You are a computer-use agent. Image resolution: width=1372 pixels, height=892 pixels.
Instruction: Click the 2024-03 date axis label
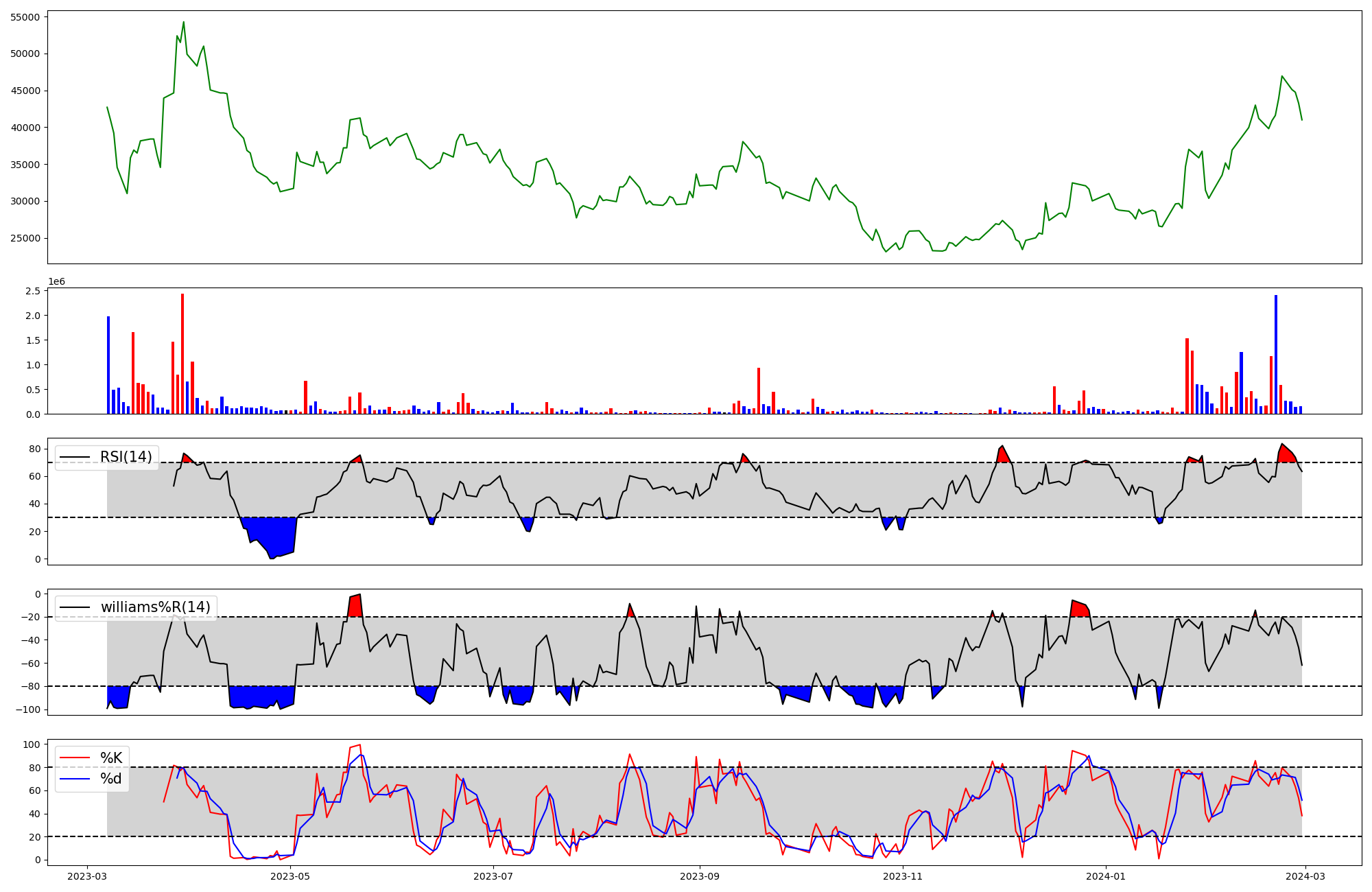point(1305,876)
